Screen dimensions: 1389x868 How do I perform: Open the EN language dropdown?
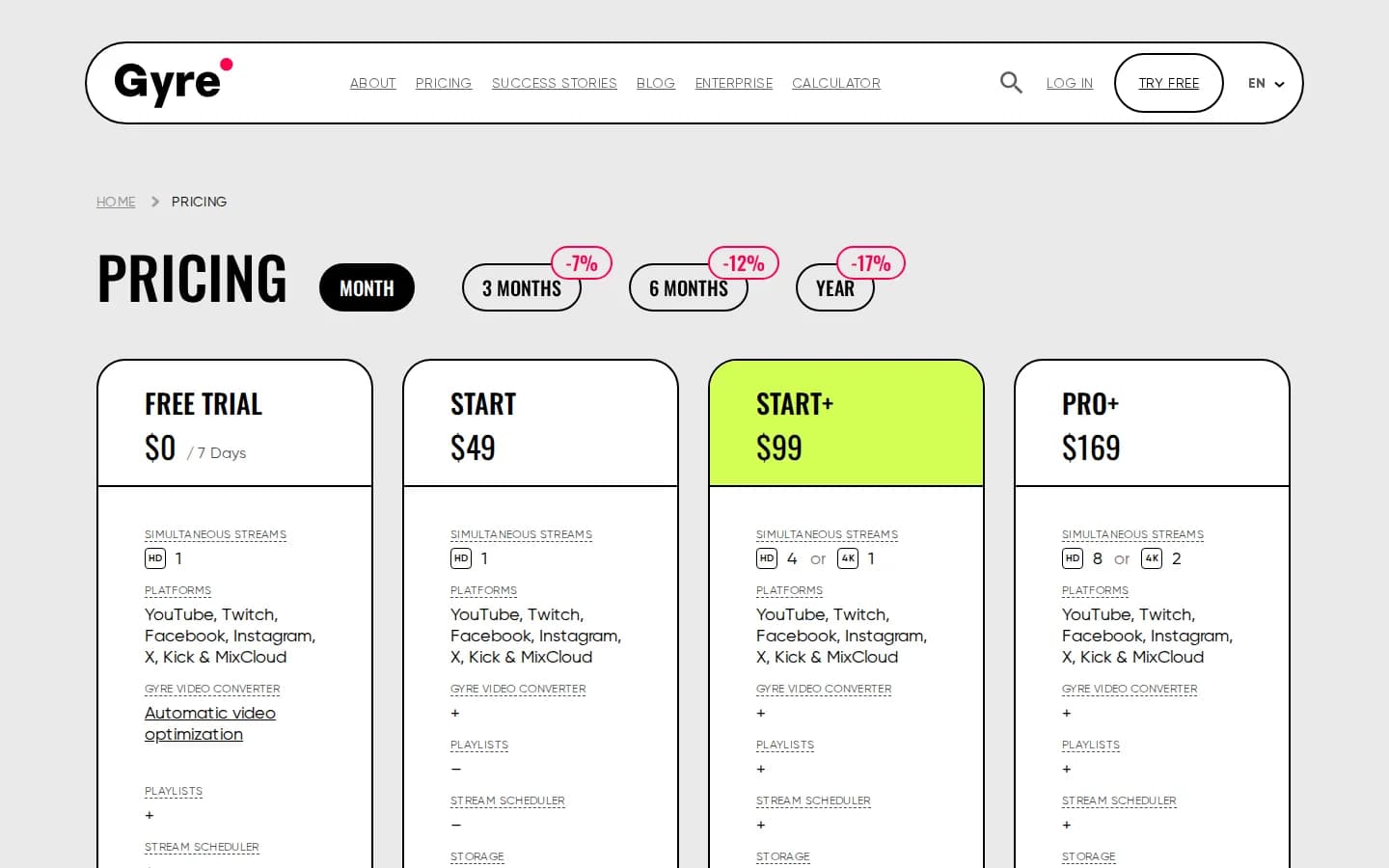click(x=1266, y=84)
